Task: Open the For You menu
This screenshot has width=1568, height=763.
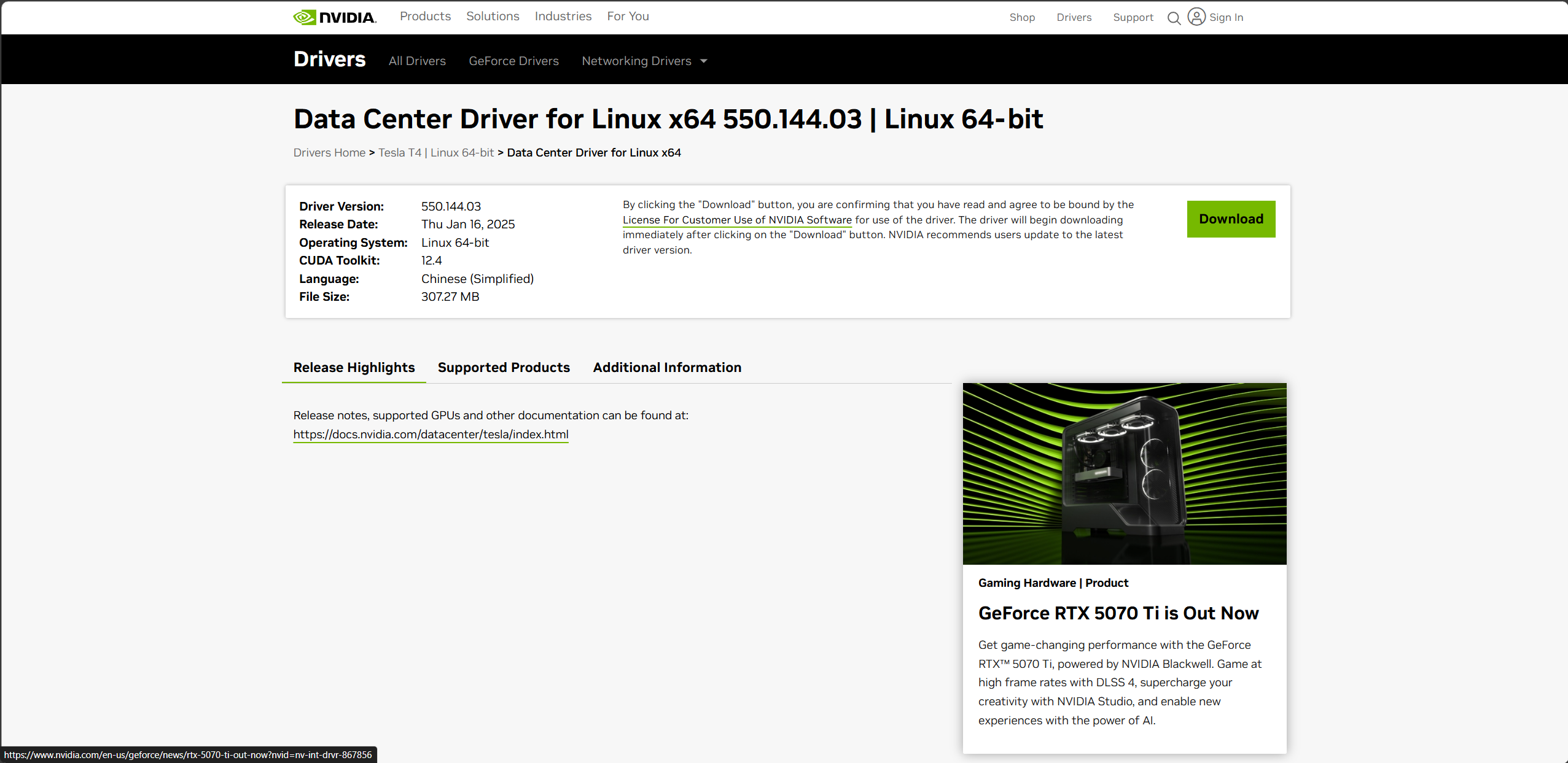Action: click(x=628, y=17)
